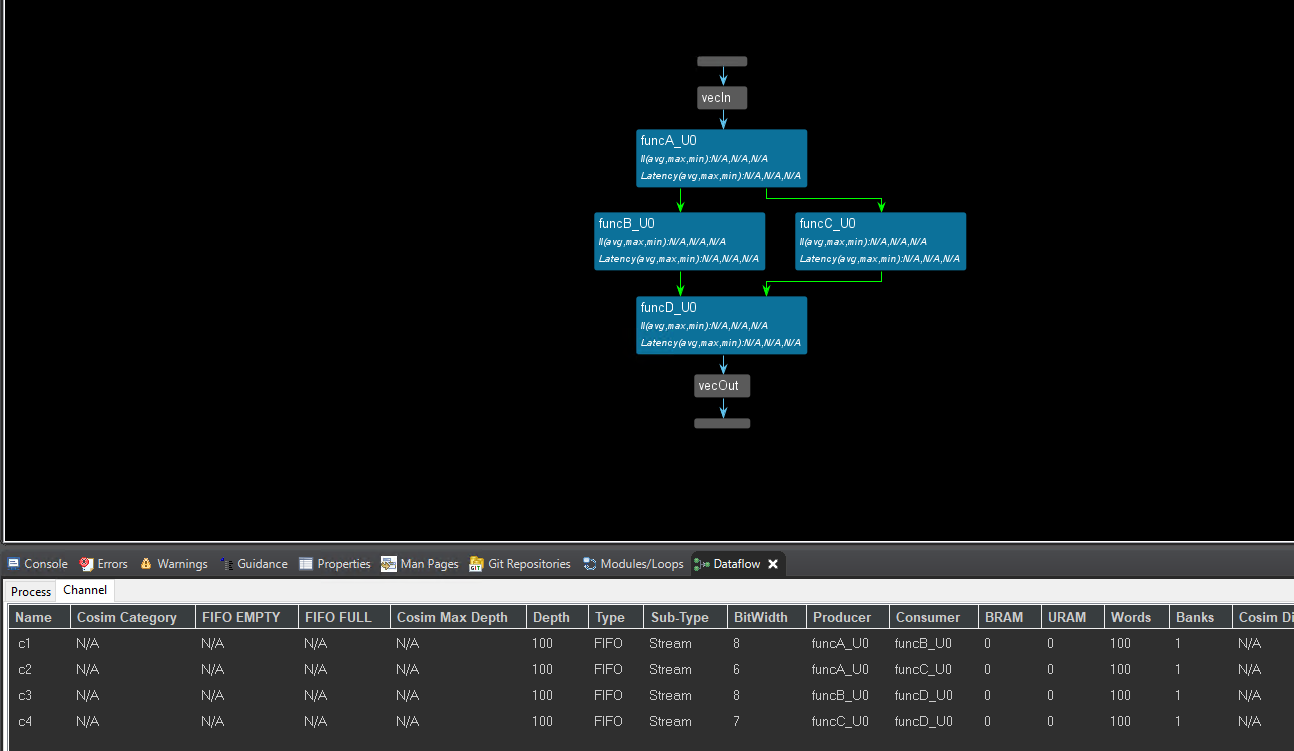
Task: Open the Warnings tab
Action: coord(174,564)
